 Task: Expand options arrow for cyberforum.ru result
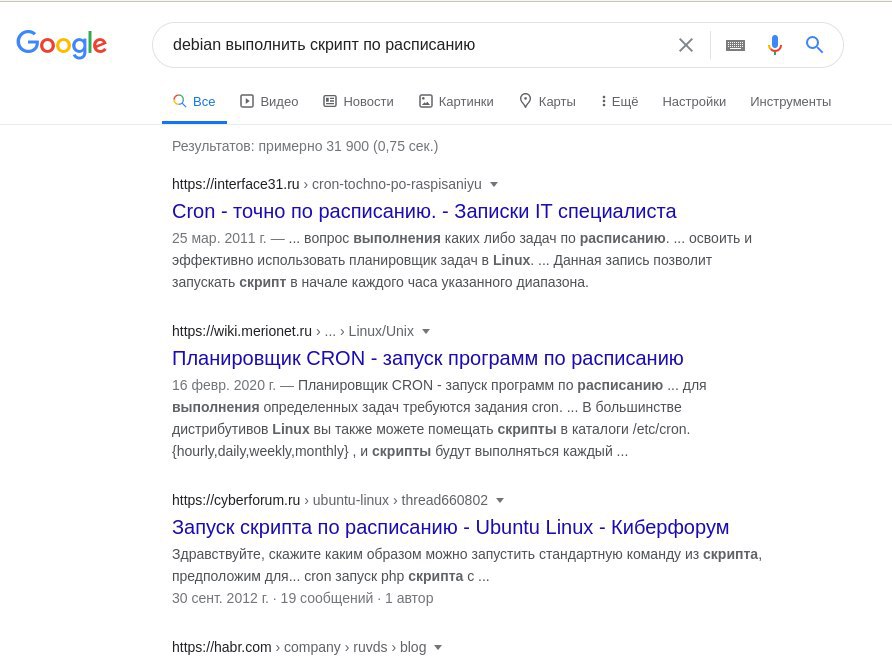[x=500, y=500]
